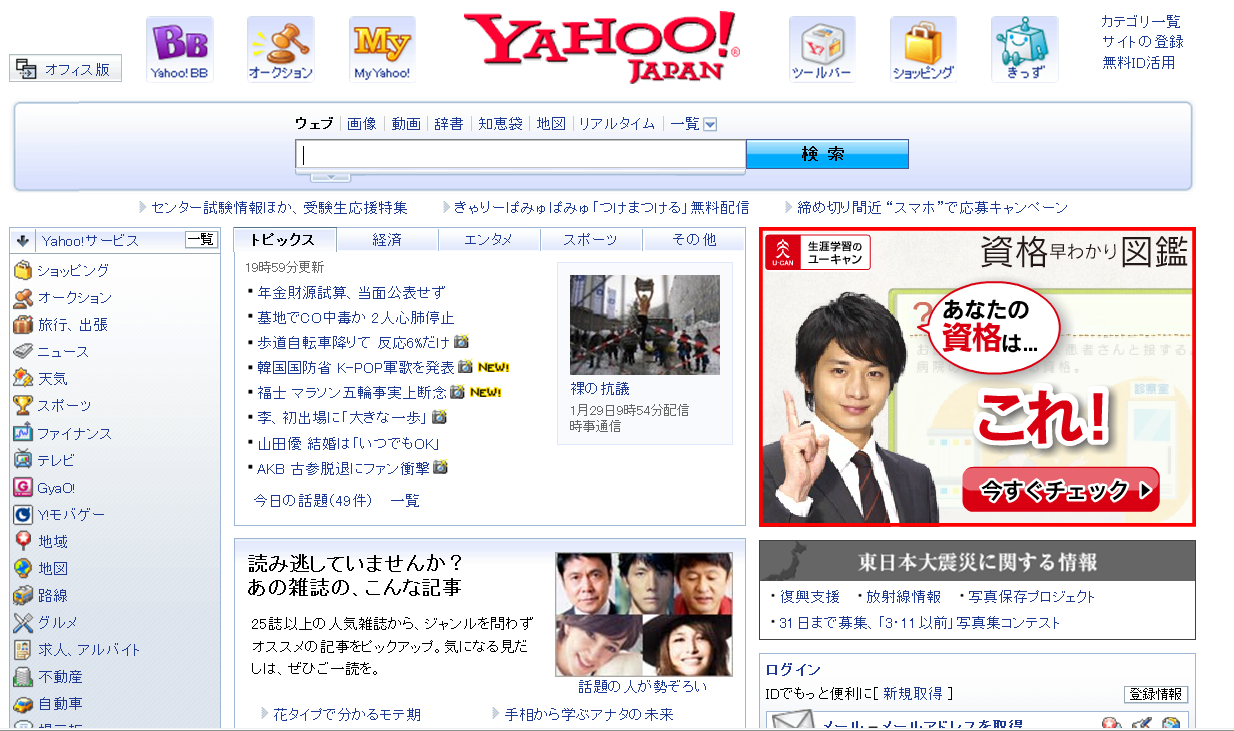The height and width of the screenshot is (731, 1234).
Task: Click the 一覧 button in Yahoo!サービス header
Action: [x=201, y=240]
